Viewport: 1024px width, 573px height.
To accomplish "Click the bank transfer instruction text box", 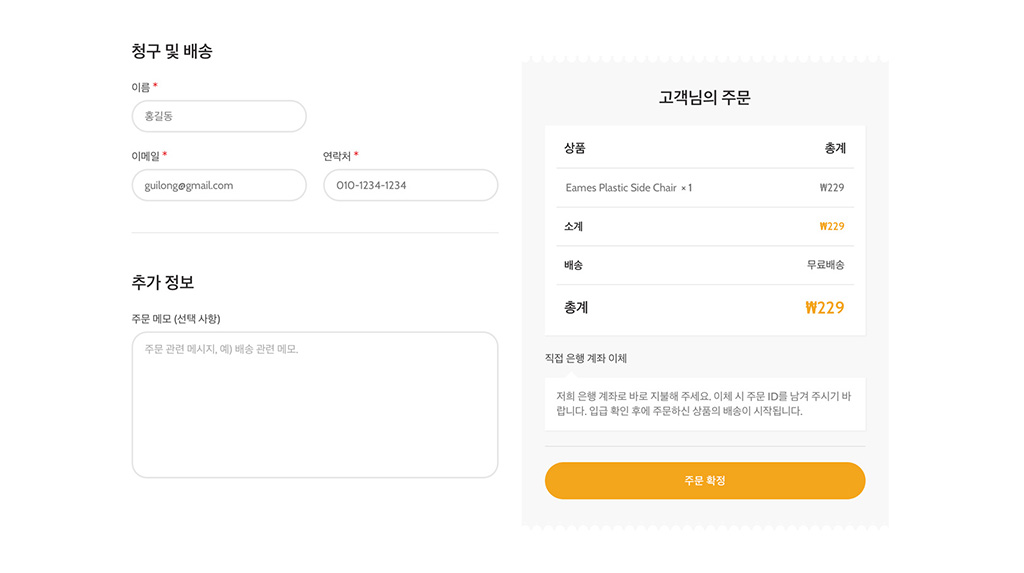I will tap(704, 404).
